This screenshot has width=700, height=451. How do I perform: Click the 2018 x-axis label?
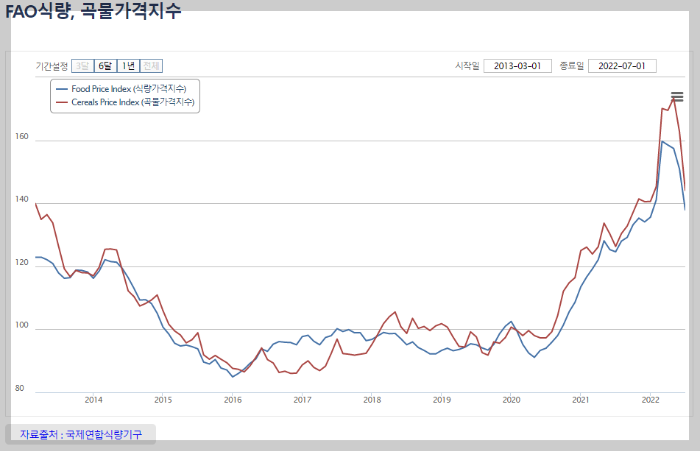(372, 400)
